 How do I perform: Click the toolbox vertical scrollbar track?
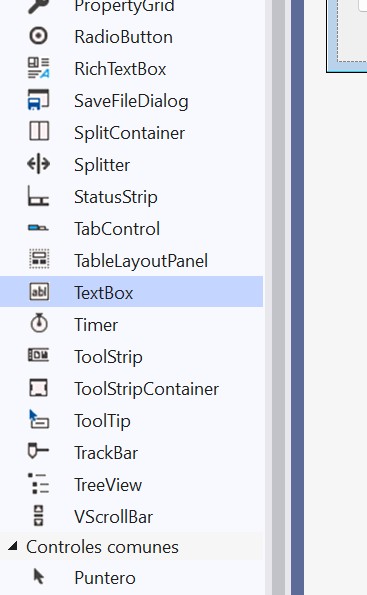(x=279, y=298)
